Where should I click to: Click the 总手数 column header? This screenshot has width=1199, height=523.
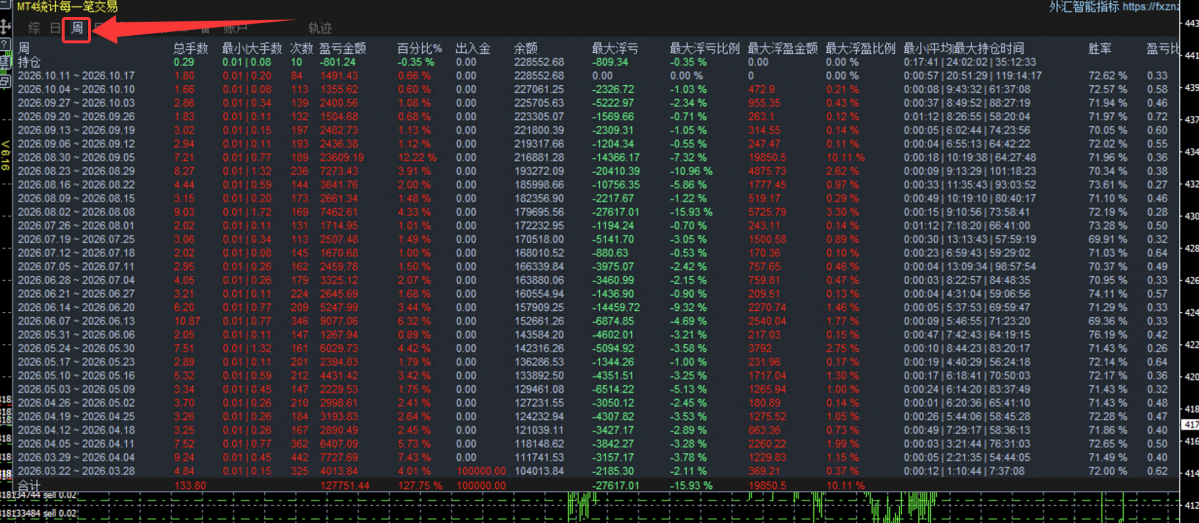pyautogui.click(x=190, y=48)
